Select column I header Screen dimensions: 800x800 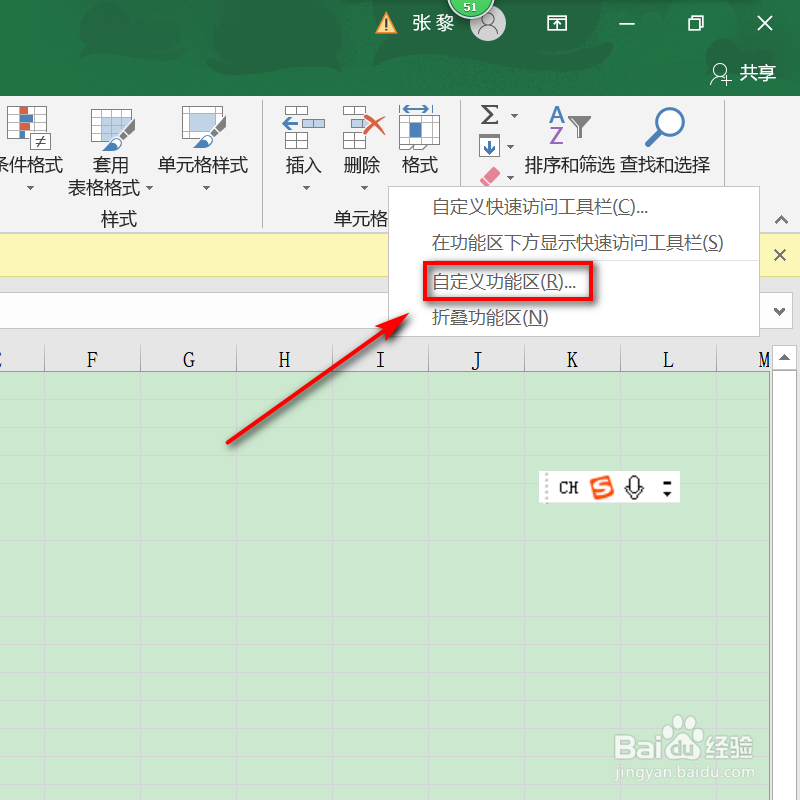(x=380, y=359)
